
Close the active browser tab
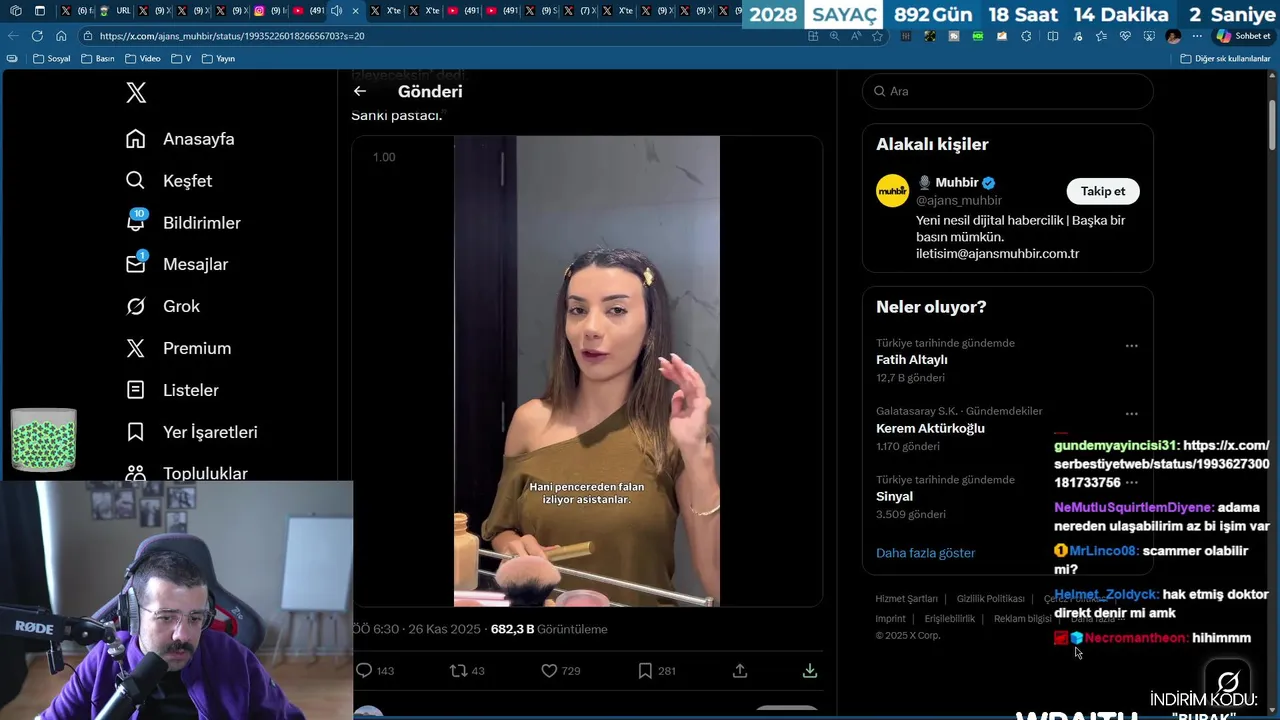(355, 11)
